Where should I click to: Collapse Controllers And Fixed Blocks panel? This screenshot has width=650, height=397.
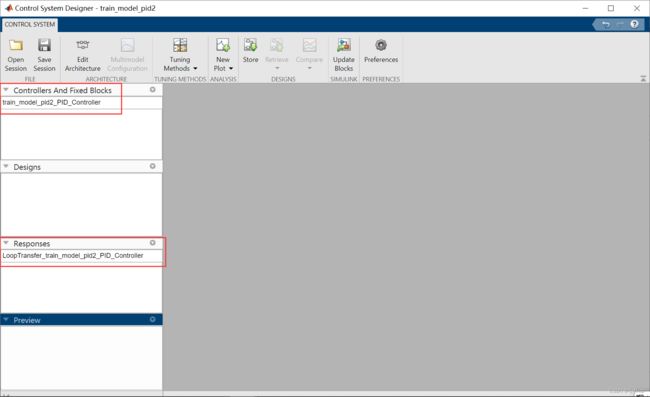click(6, 90)
